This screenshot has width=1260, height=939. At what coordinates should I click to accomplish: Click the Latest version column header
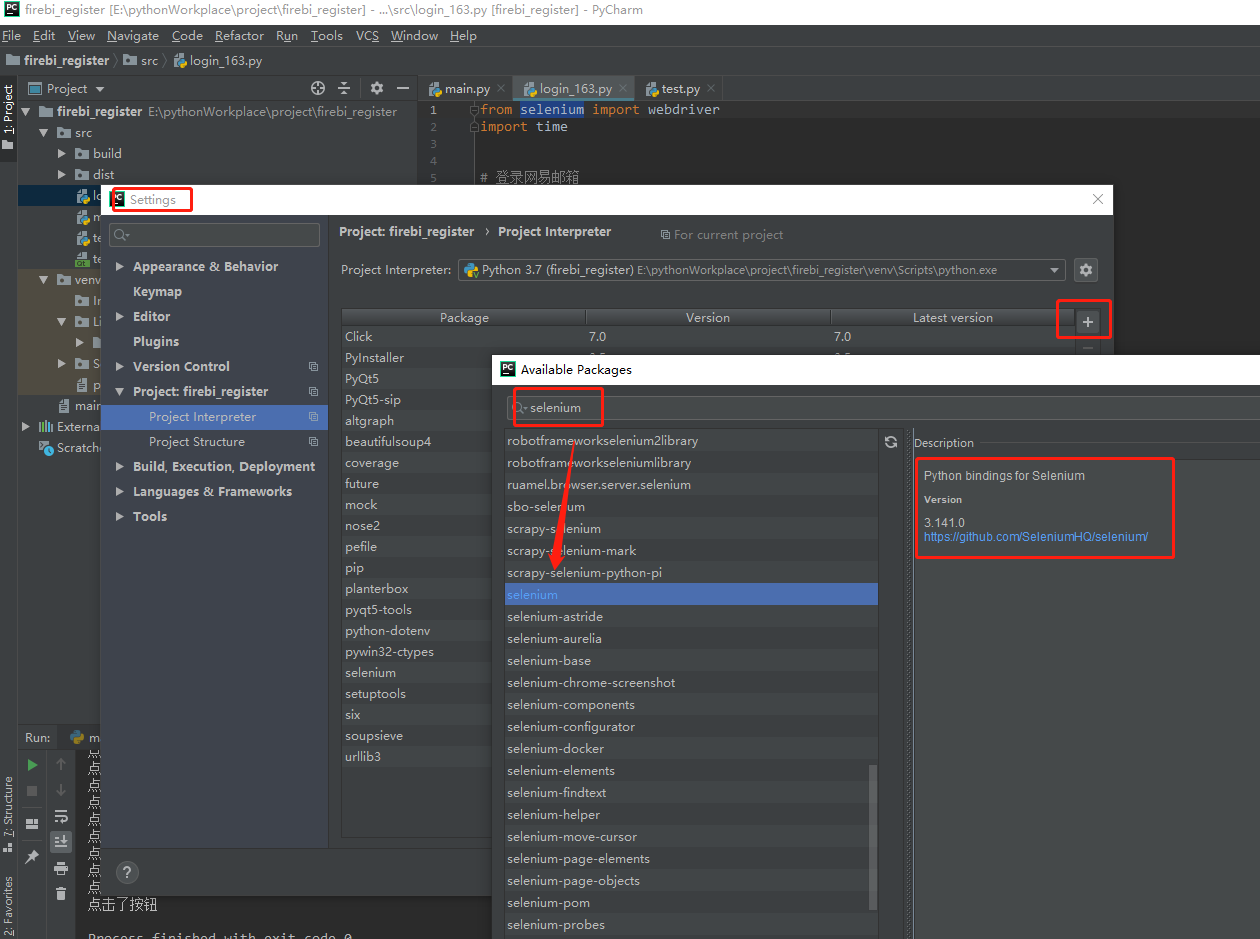tap(952, 318)
